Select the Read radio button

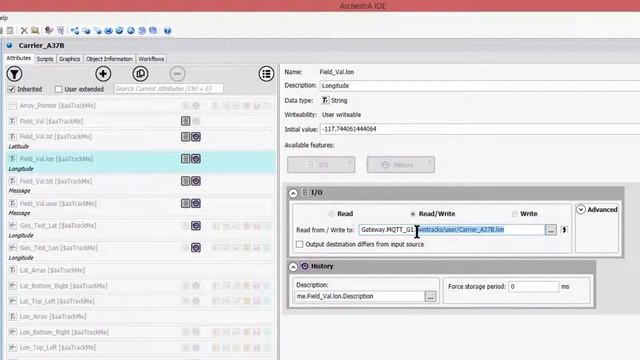pos(331,214)
